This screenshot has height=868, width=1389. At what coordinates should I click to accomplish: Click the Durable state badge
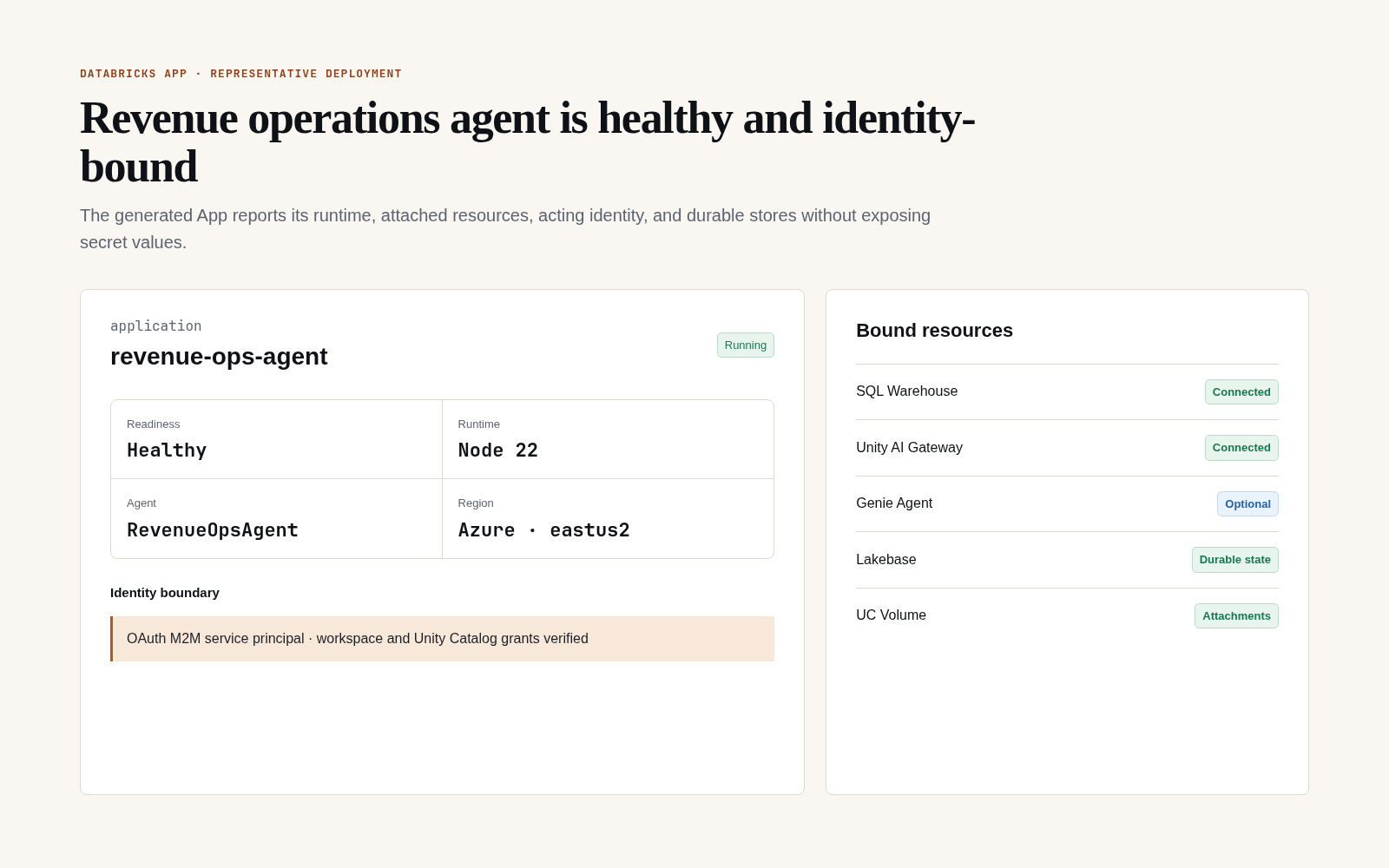point(1234,559)
